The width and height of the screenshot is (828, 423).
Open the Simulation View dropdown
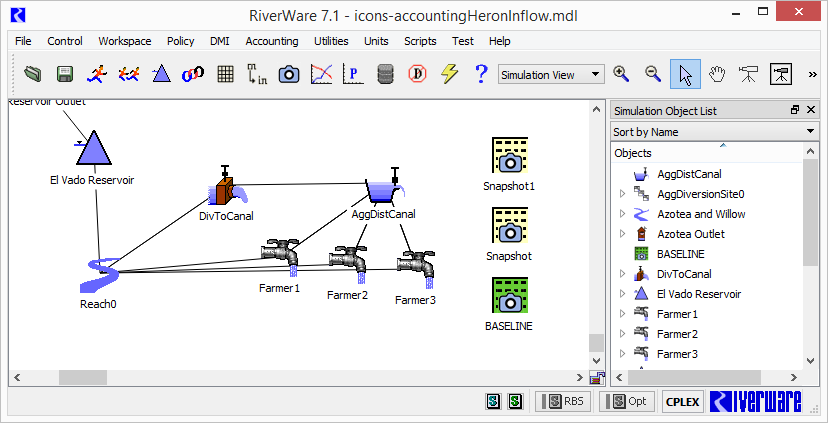pyautogui.click(x=551, y=74)
